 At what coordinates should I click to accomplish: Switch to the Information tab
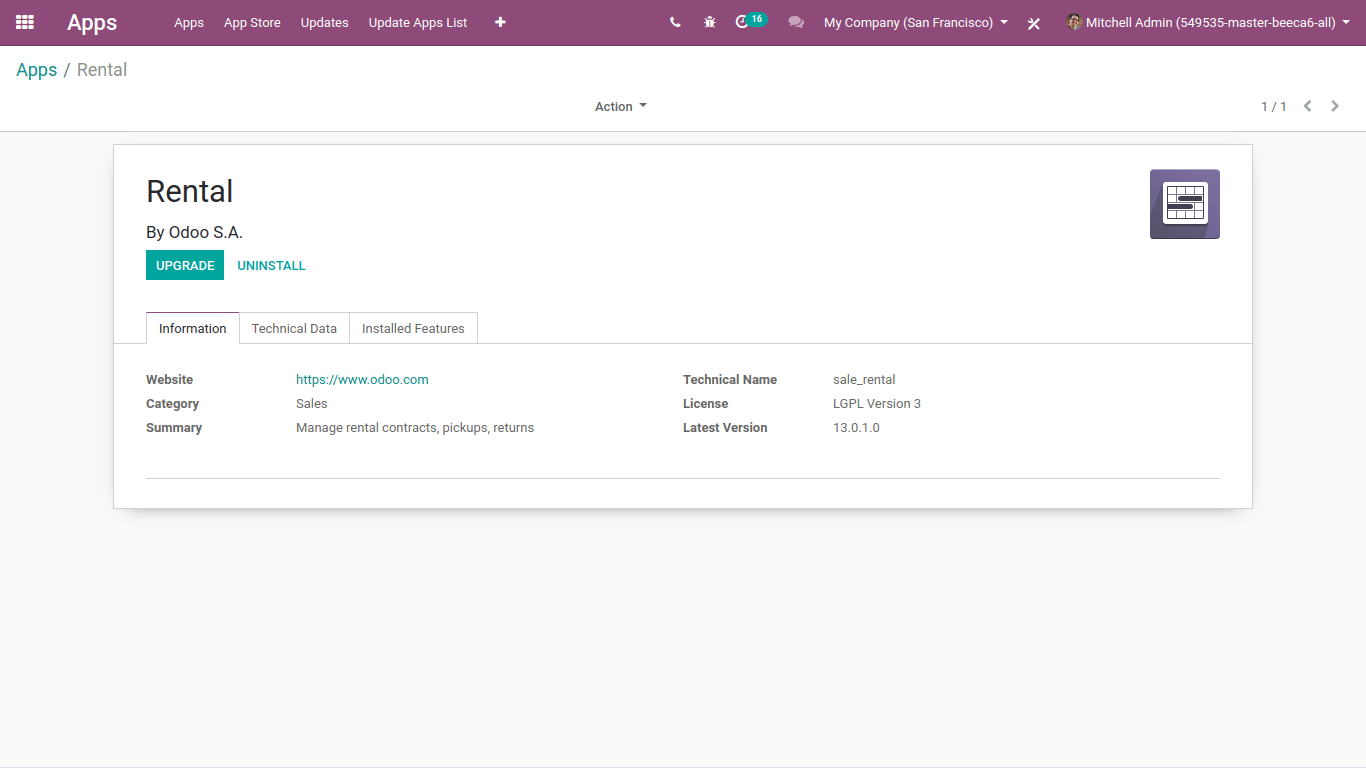click(193, 328)
